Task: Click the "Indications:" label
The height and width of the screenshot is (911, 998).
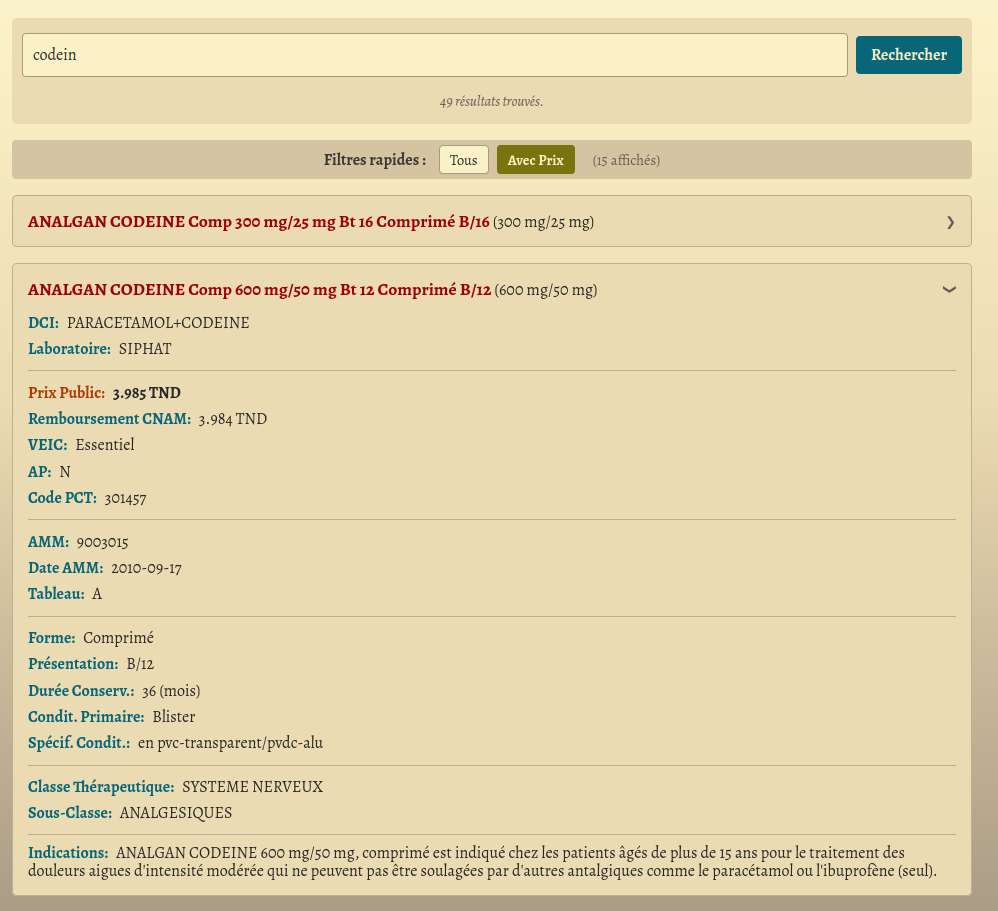Action: coord(68,853)
